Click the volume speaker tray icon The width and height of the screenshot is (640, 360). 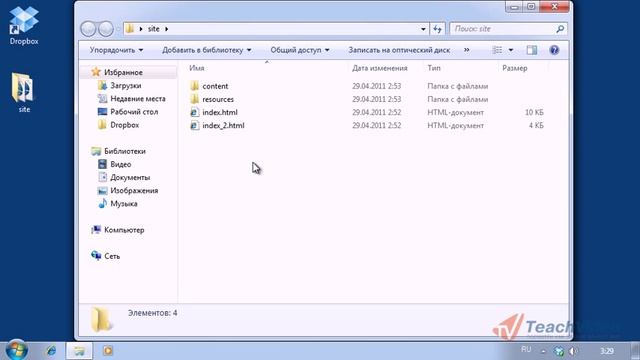tap(573, 351)
